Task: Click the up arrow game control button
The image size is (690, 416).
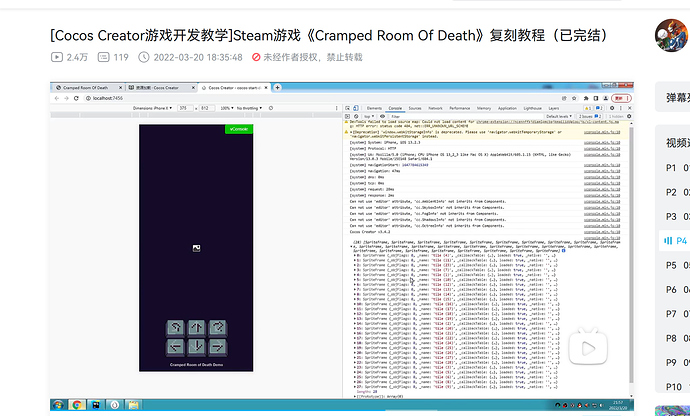Action: click(197, 328)
